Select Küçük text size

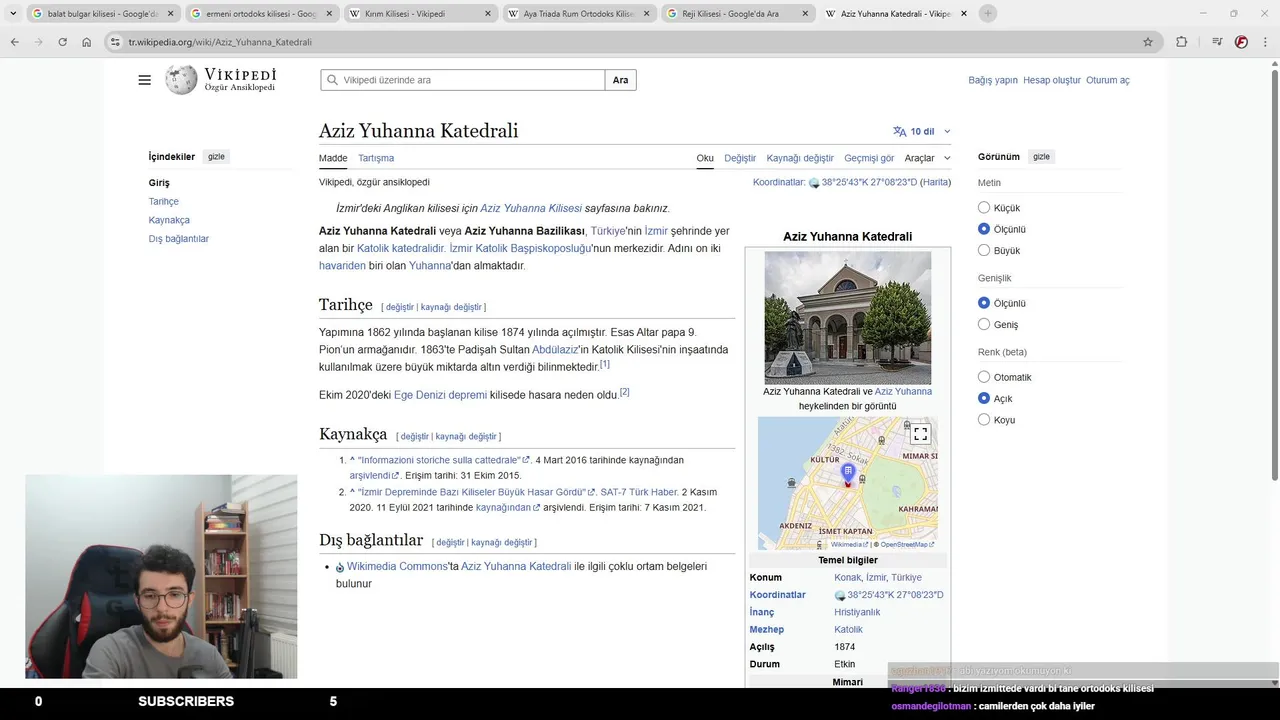(x=984, y=208)
